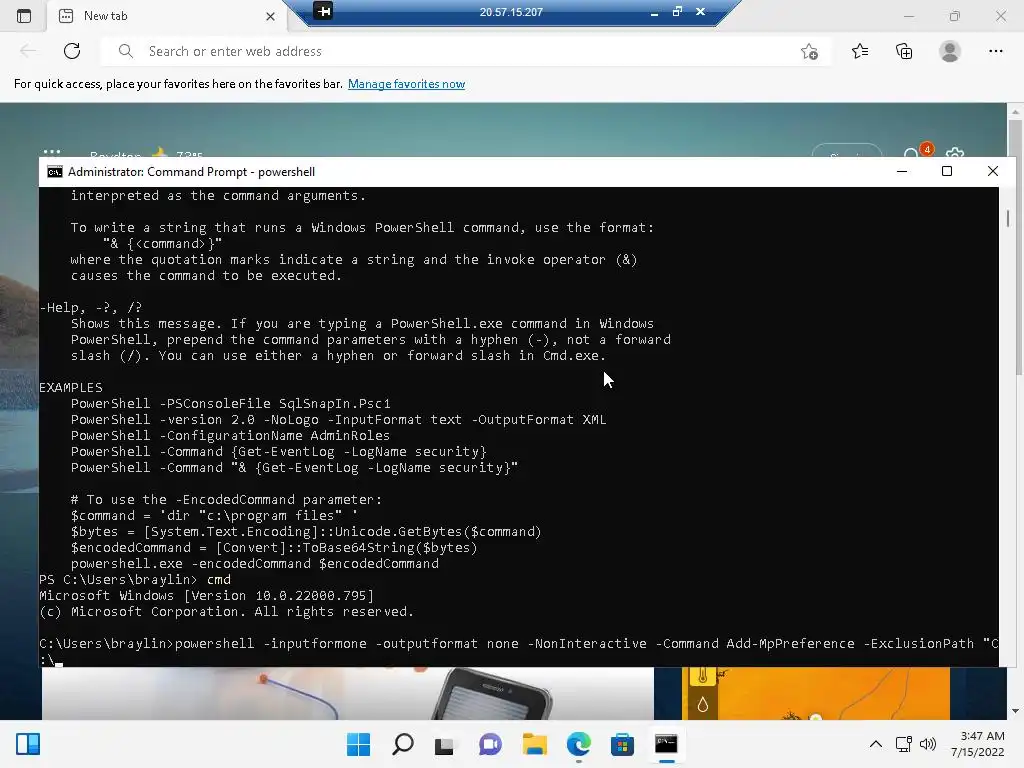Open the Favorites list icon
This screenshot has width=1024, height=768.
coord(860,51)
